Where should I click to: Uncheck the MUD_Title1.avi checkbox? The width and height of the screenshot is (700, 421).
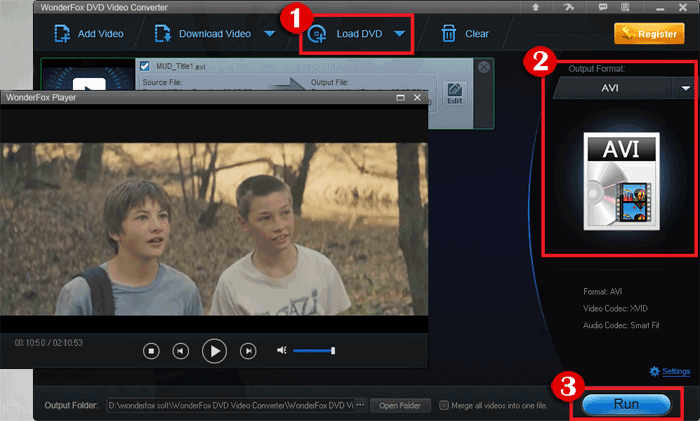[x=145, y=66]
